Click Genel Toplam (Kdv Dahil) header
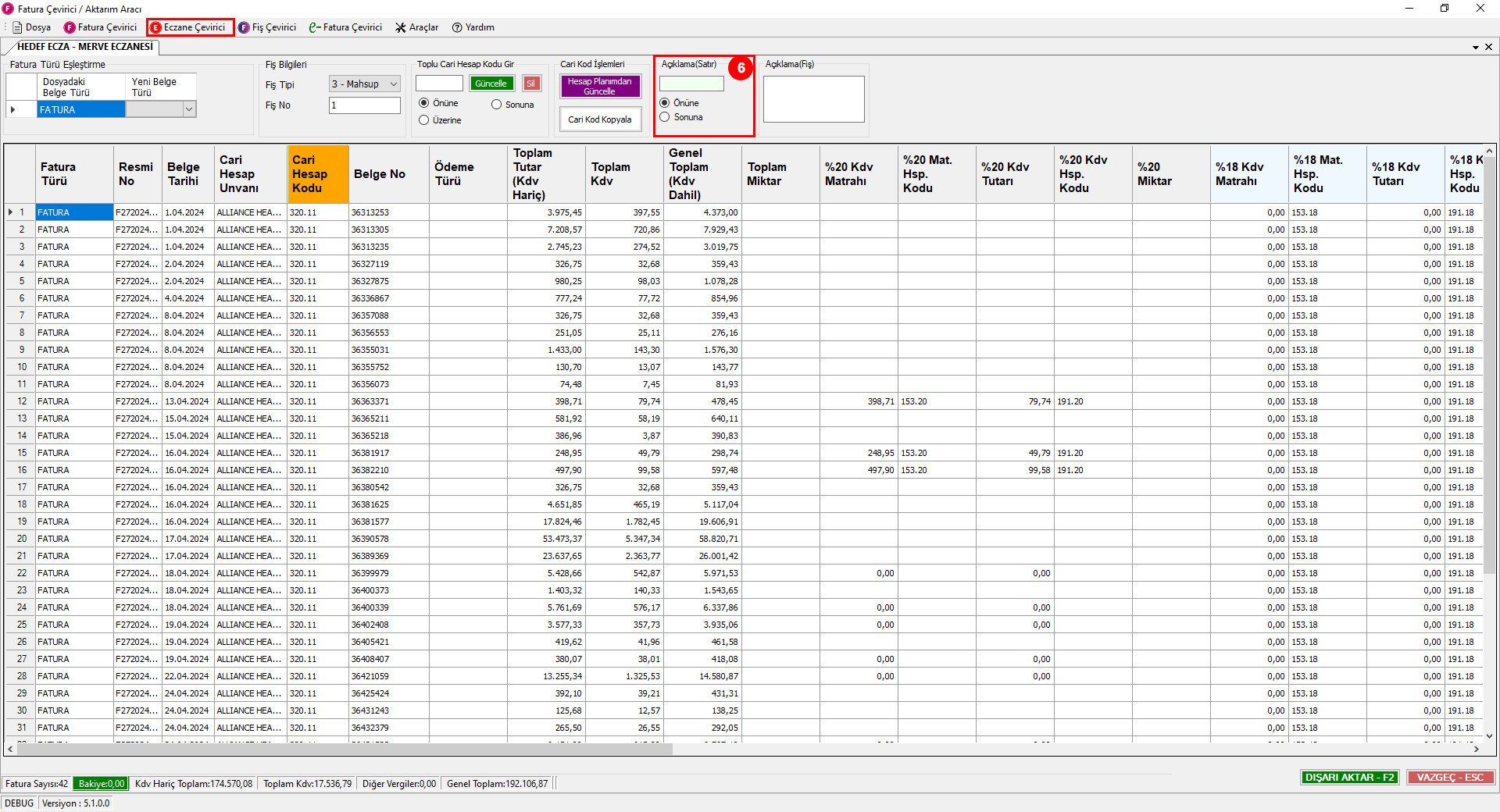Image resolution: width=1500 pixels, height=812 pixels. coord(702,174)
